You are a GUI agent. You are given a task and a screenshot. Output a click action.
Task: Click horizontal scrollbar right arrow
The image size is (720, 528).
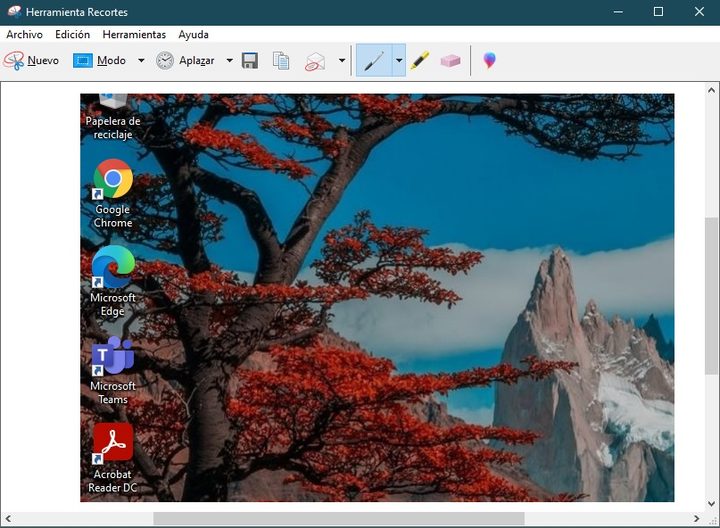click(x=697, y=519)
